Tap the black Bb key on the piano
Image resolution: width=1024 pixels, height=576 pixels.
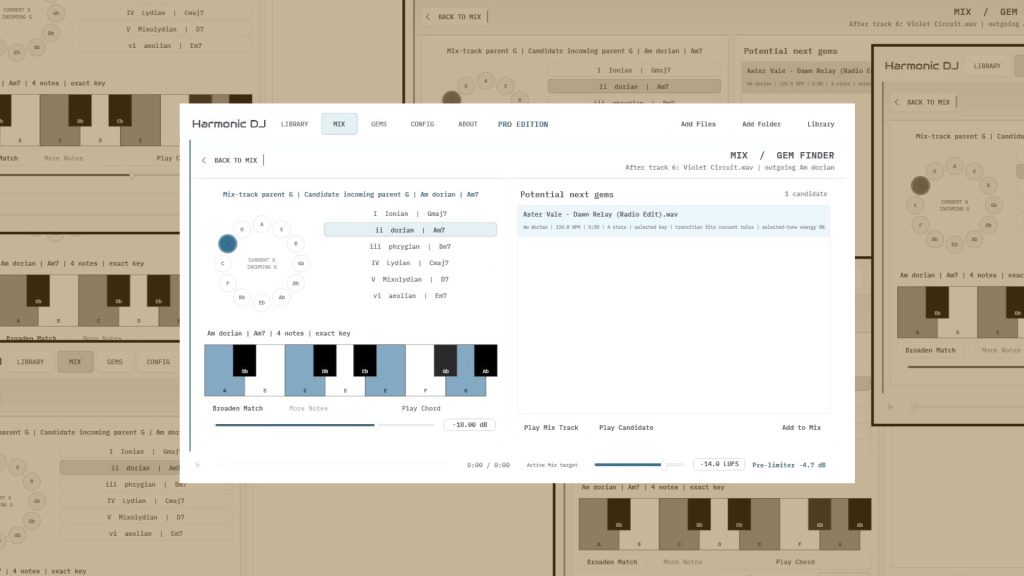(x=244, y=360)
